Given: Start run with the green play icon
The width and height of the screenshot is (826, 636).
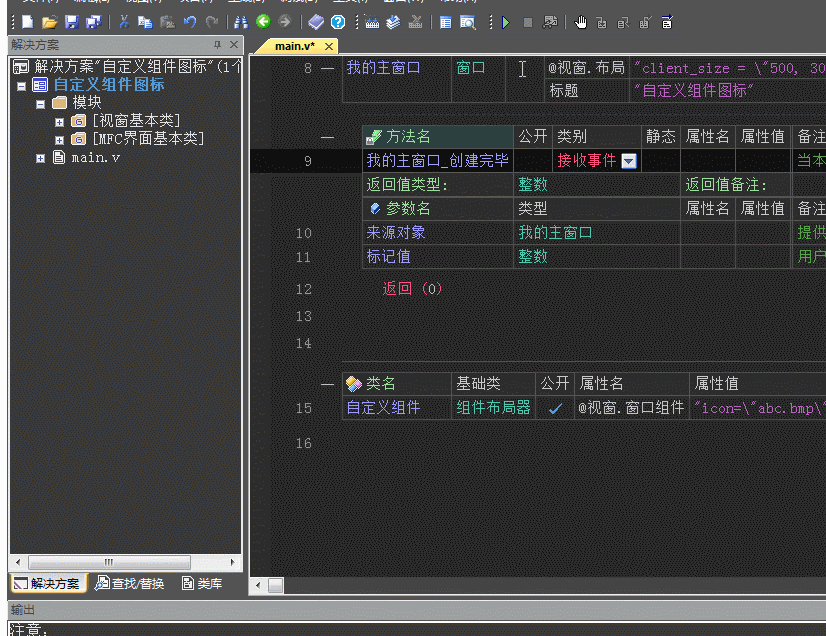Looking at the screenshot, I should 506,22.
